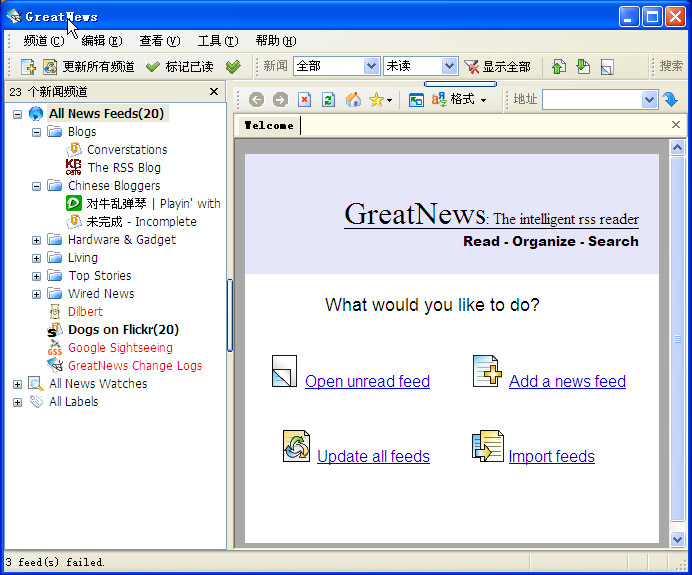
Task: Select the Converstations feed
Action: coord(127,150)
